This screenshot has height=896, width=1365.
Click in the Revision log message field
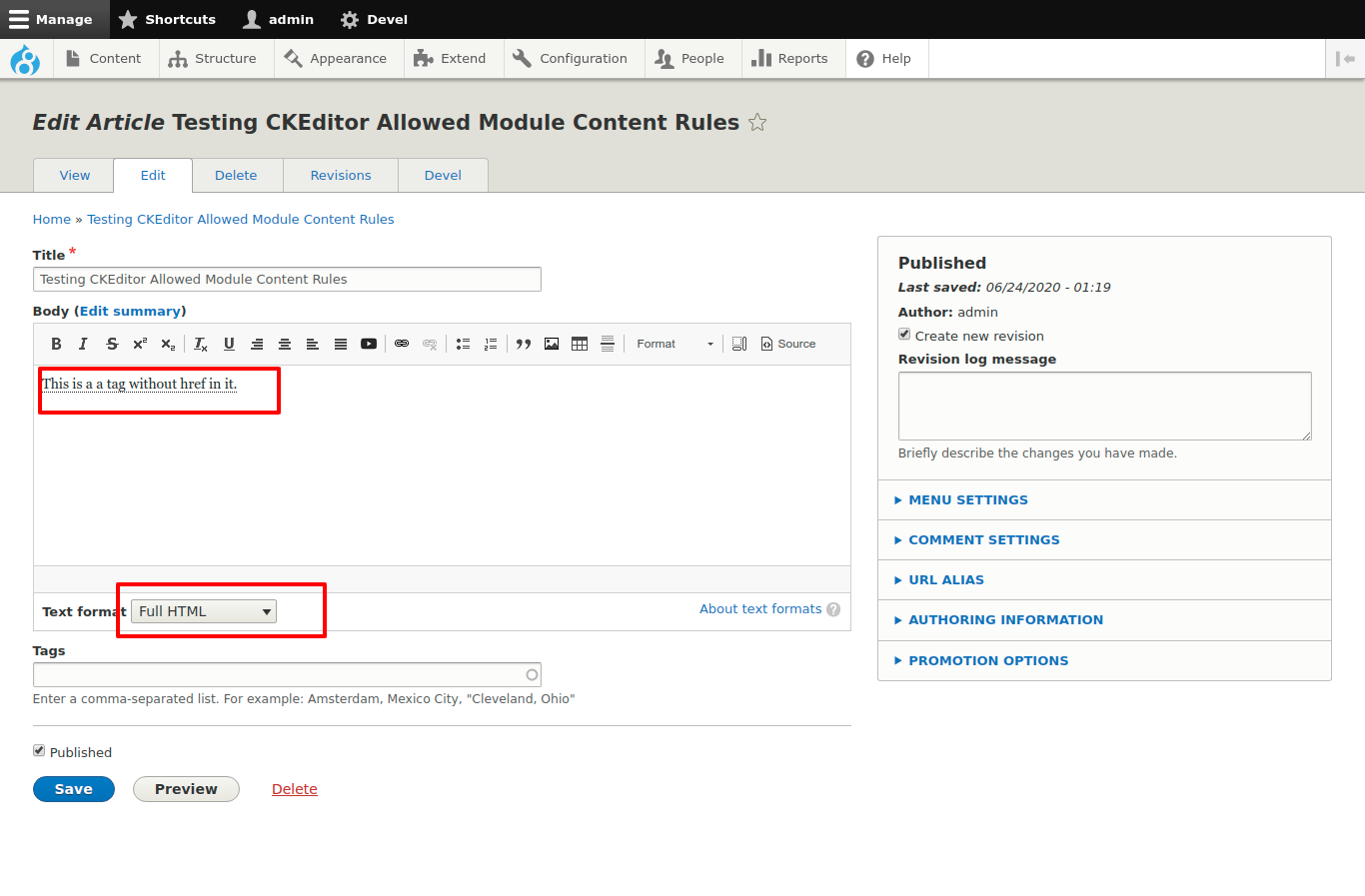(x=1104, y=406)
